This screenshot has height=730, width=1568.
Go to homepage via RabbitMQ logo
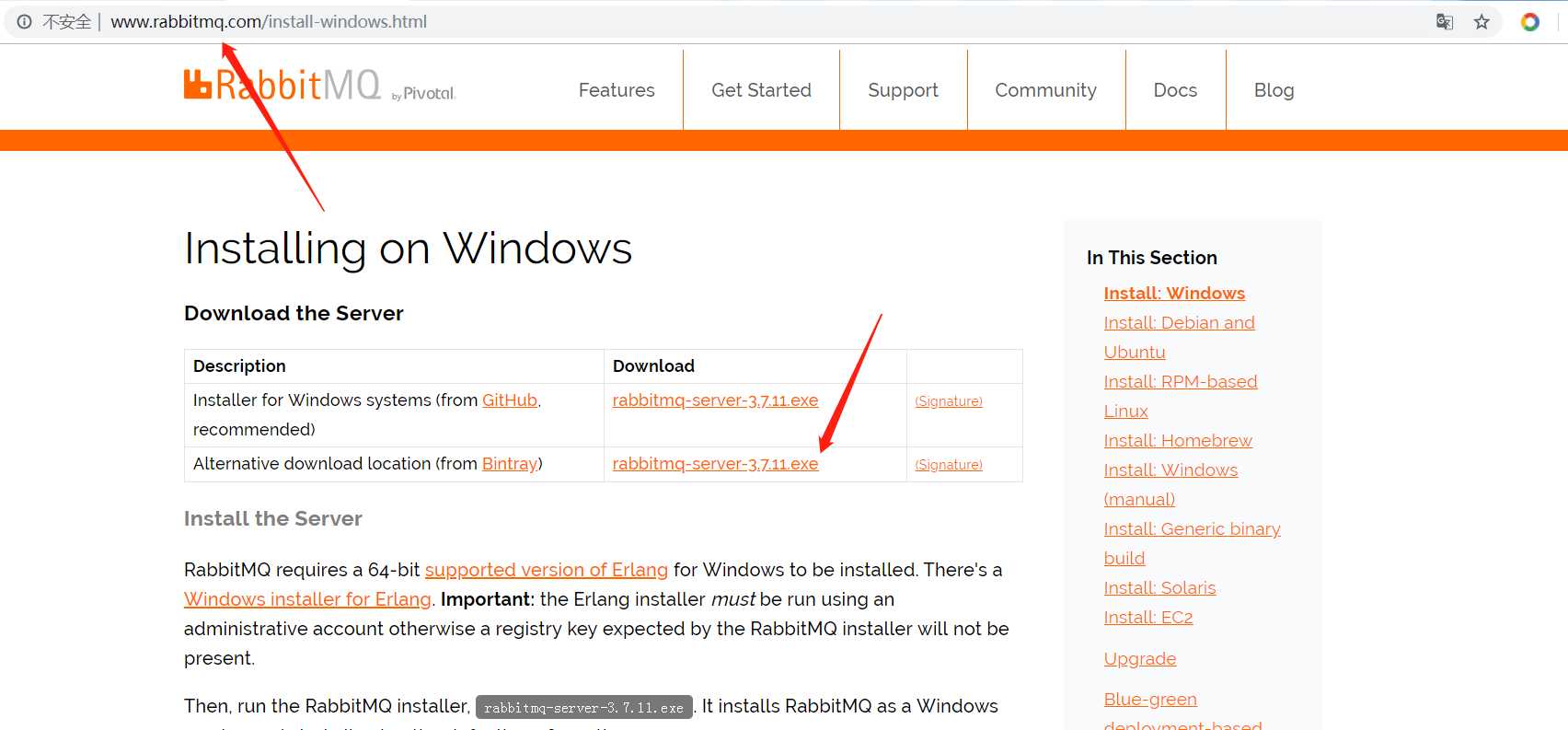(282, 85)
